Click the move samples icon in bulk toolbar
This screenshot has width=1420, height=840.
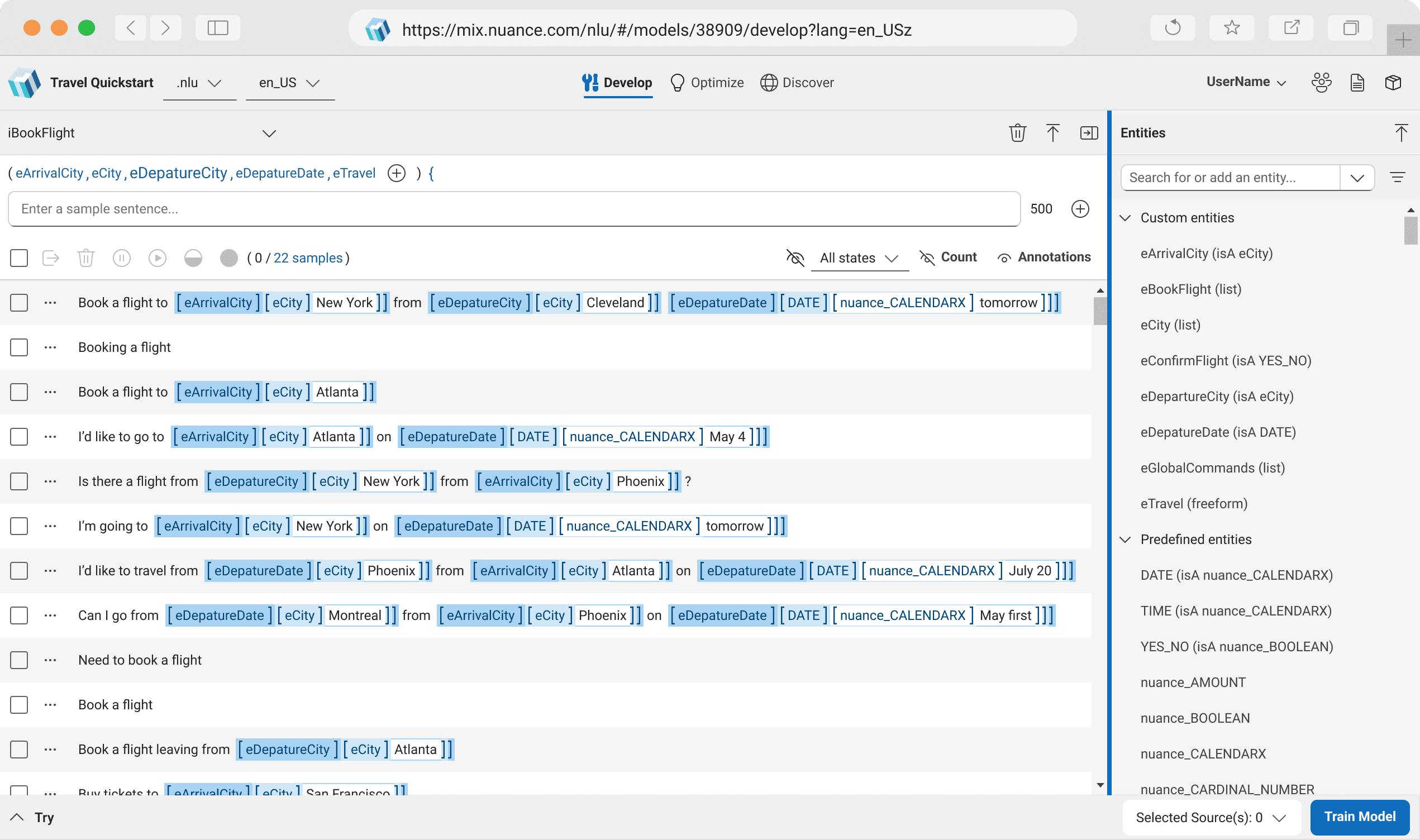51,258
